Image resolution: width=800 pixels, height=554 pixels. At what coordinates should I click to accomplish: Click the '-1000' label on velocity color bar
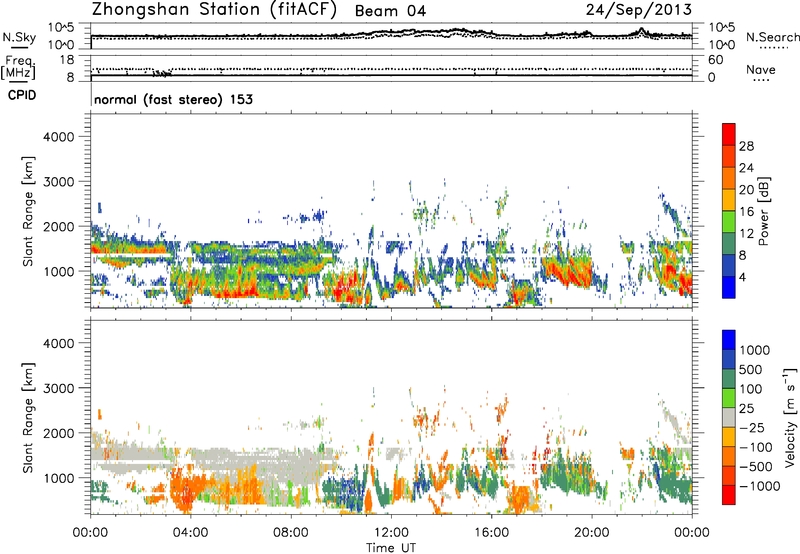(x=759, y=486)
